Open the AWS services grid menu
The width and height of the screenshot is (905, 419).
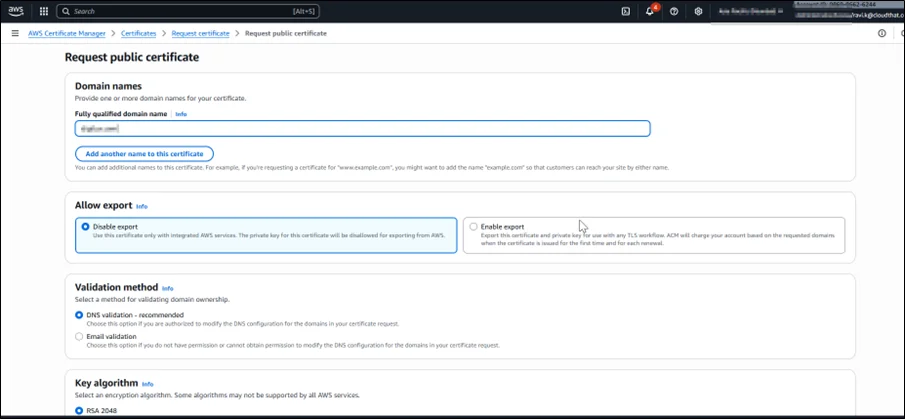pos(43,11)
